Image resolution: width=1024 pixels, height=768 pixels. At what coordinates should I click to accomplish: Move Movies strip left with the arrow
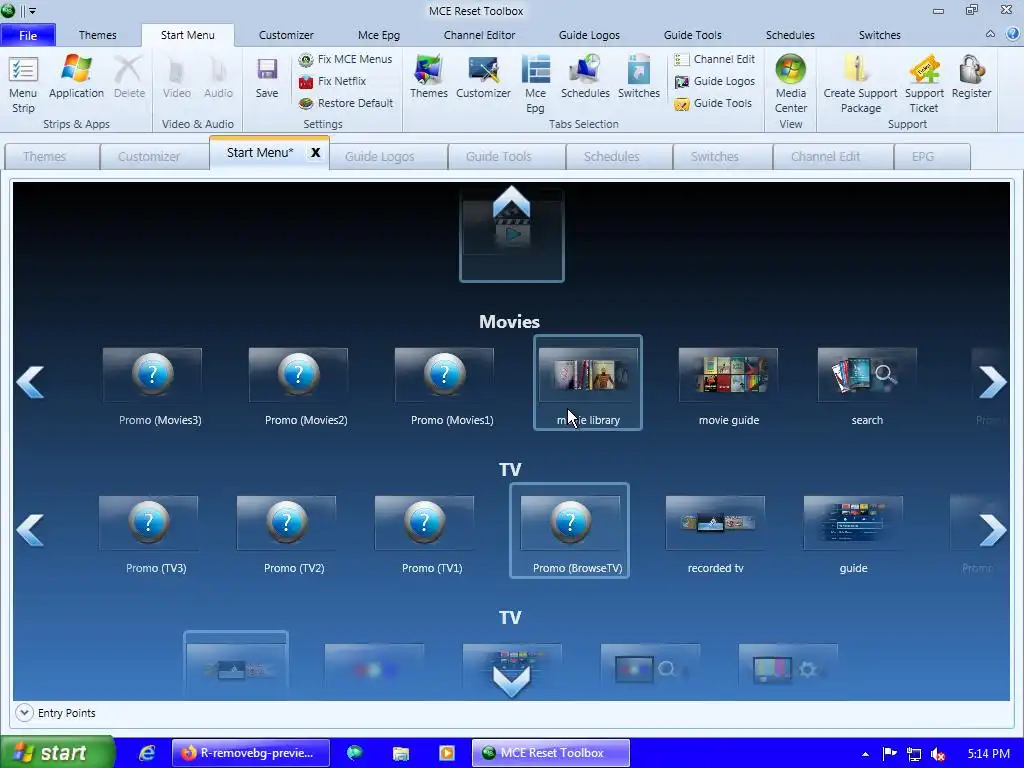pos(30,382)
